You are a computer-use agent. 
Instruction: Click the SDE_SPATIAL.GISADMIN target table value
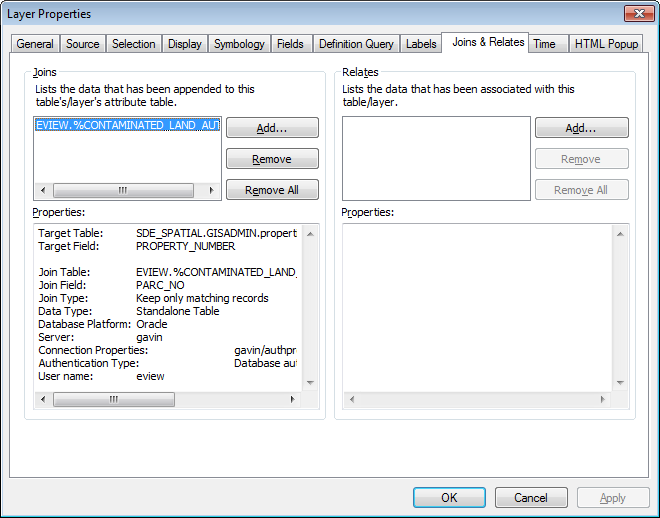pyautogui.click(x=216, y=233)
